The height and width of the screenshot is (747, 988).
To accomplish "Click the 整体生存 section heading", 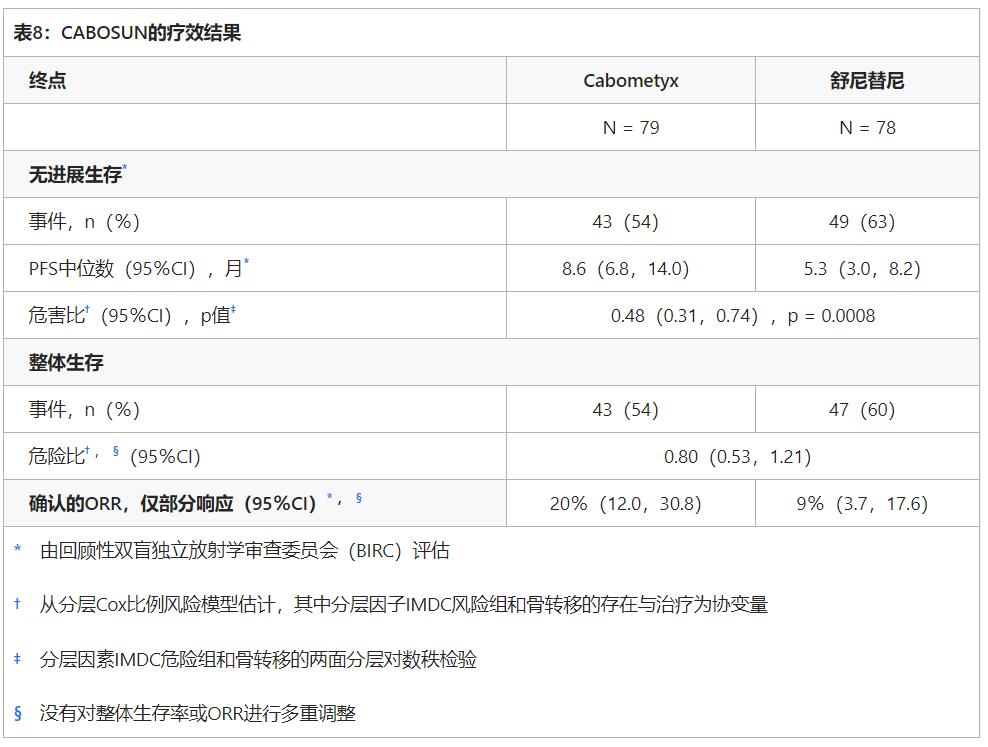I will click(x=66, y=363).
